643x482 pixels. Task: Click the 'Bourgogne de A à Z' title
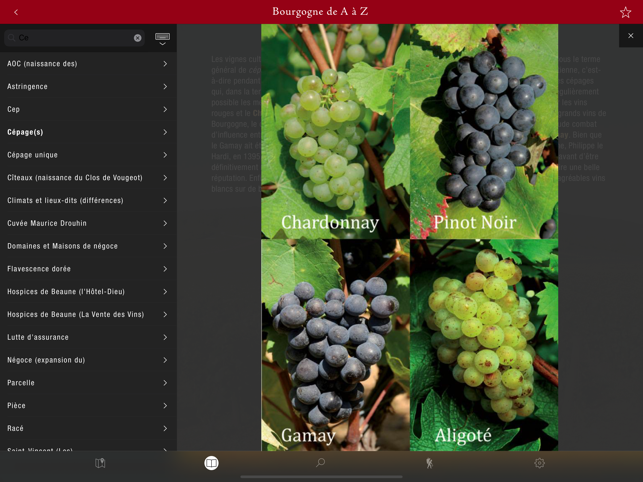pyautogui.click(x=320, y=12)
